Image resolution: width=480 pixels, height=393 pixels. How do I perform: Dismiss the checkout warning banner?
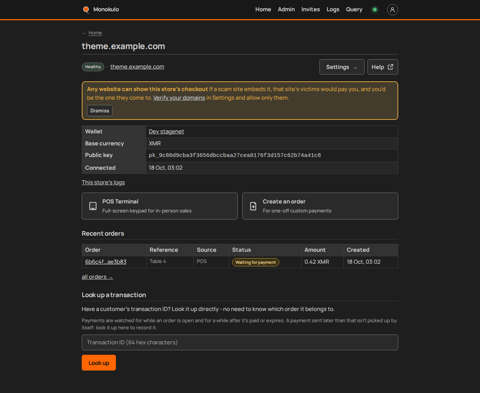click(x=100, y=111)
